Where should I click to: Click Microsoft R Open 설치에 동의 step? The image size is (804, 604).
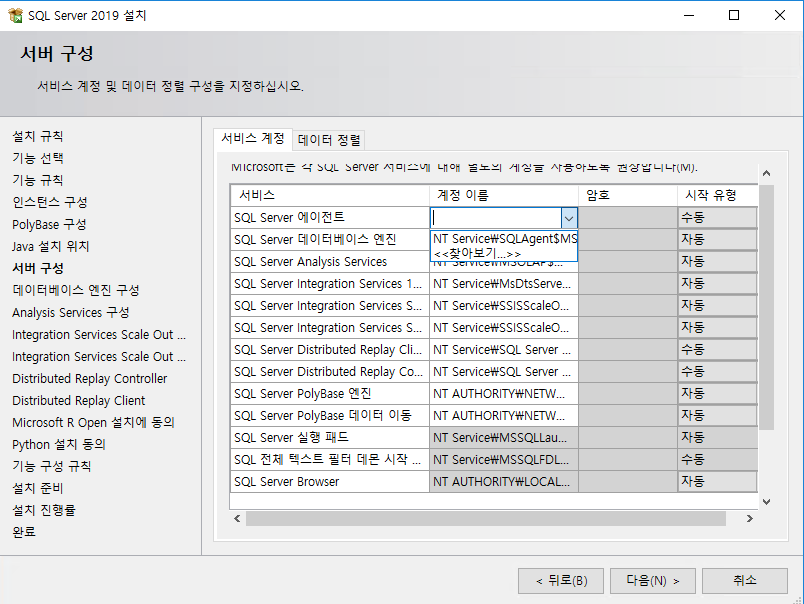point(93,422)
